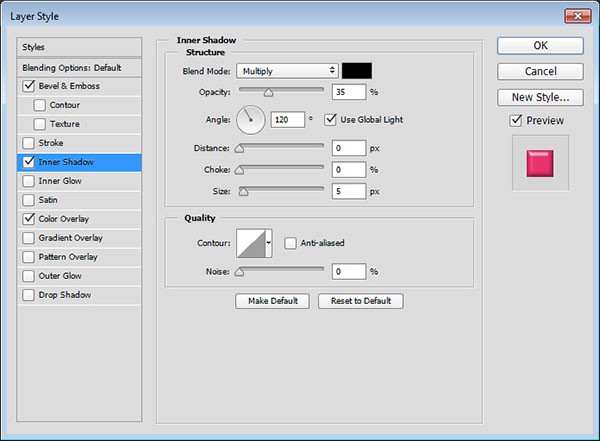Click the angle dial control
Image resolution: width=600 pixels, height=441 pixels.
(251, 120)
